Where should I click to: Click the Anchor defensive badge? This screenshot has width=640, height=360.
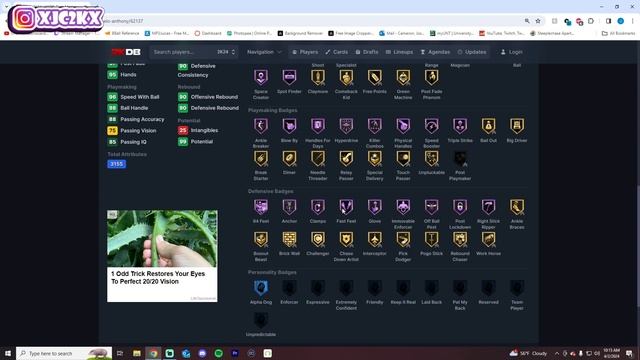289,207
